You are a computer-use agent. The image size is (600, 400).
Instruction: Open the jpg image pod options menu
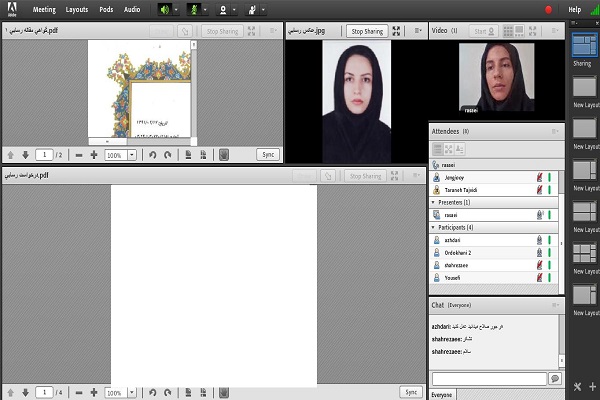tap(418, 31)
